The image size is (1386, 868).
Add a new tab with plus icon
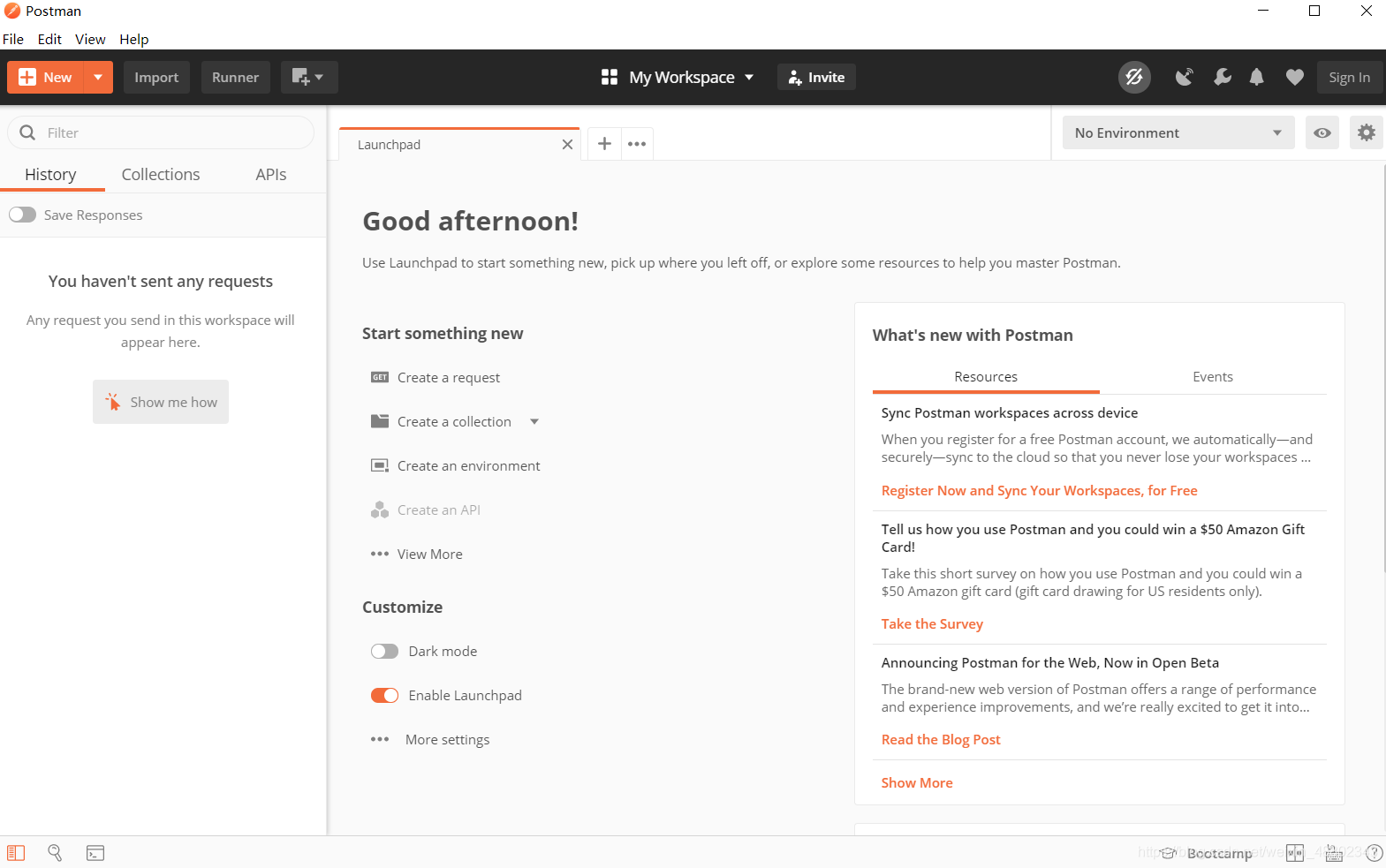[x=604, y=143]
